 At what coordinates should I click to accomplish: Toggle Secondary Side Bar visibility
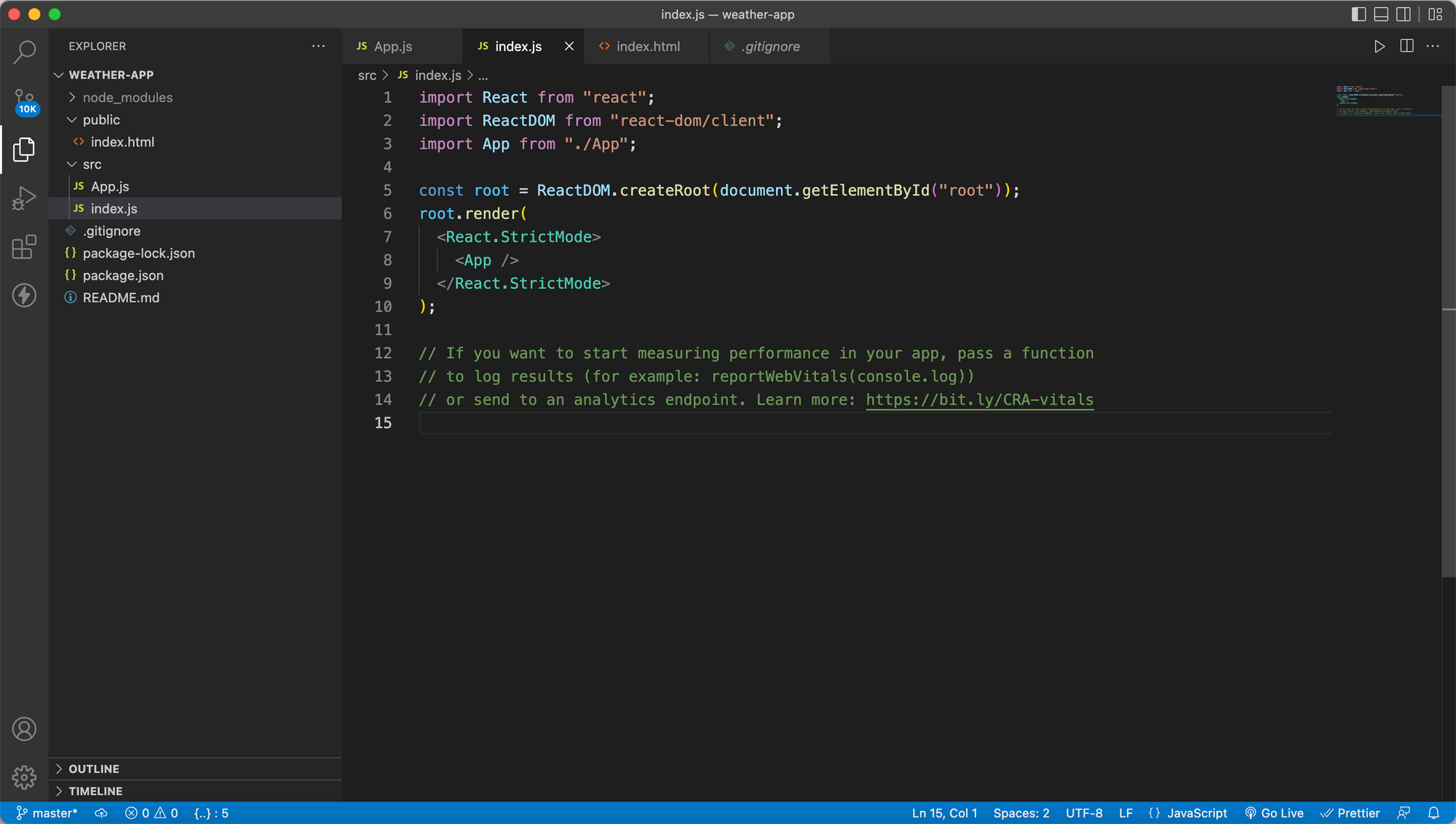coord(1404,15)
